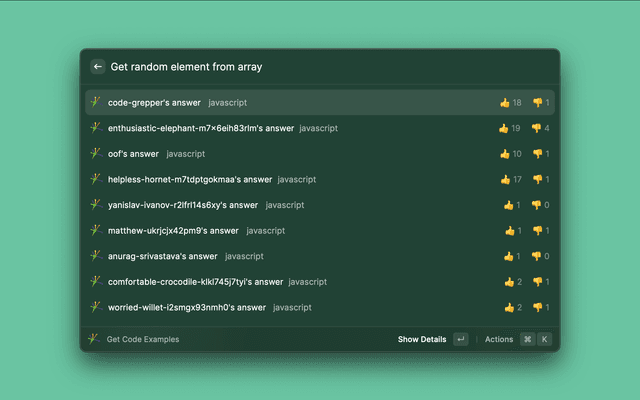This screenshot has width=640, height=400.
Task: Click Grepper icon beside yanislav-ivanov's answer
Action: 96,205
